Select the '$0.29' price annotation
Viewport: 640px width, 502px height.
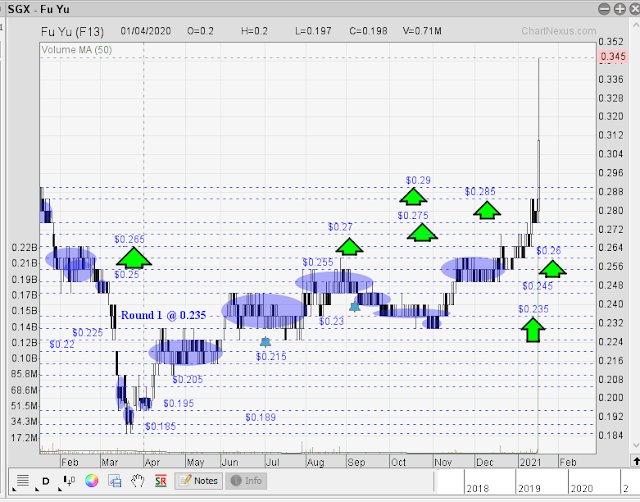(418, 180)
